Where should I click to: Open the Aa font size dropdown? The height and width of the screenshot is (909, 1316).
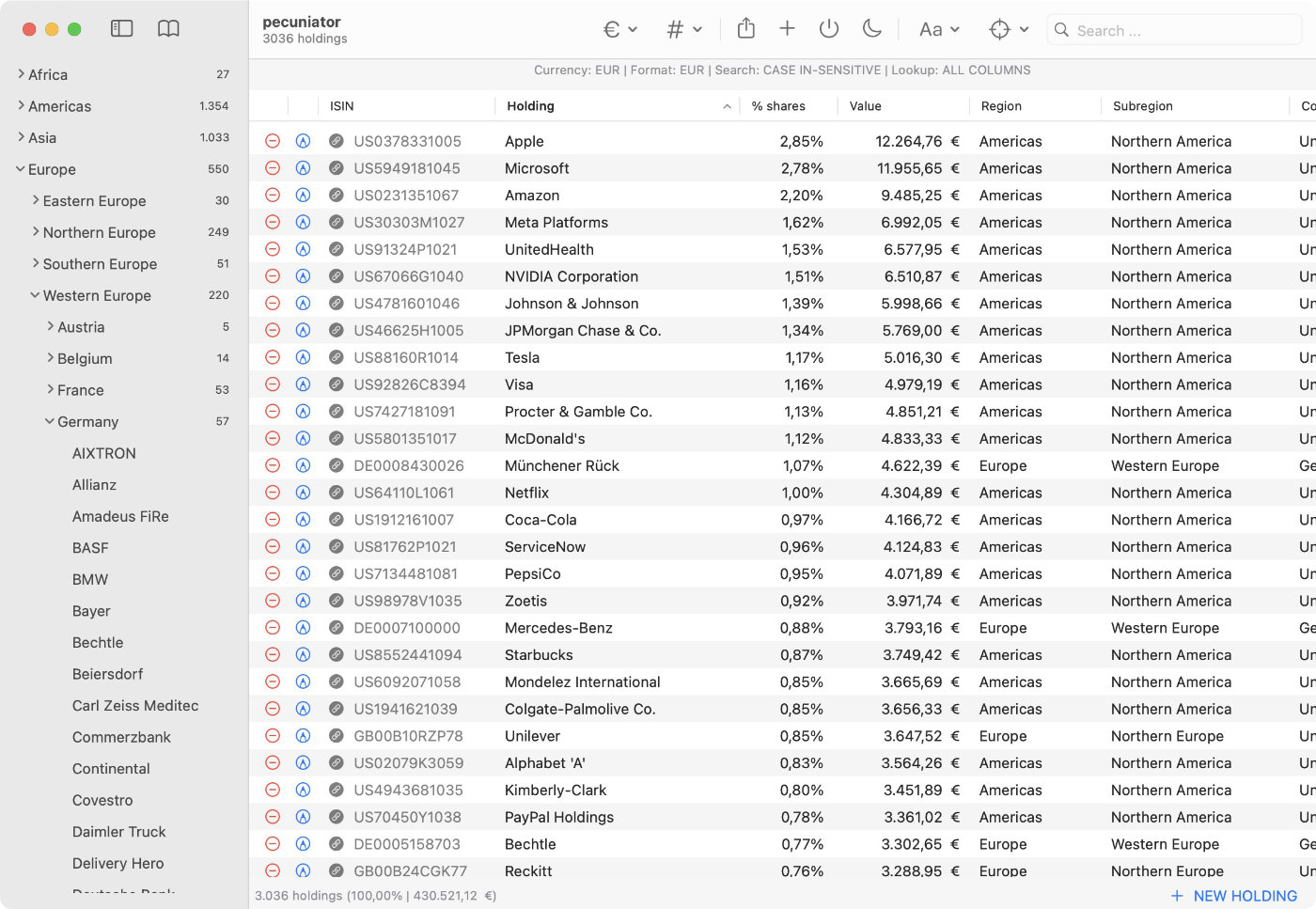(937, 29)
